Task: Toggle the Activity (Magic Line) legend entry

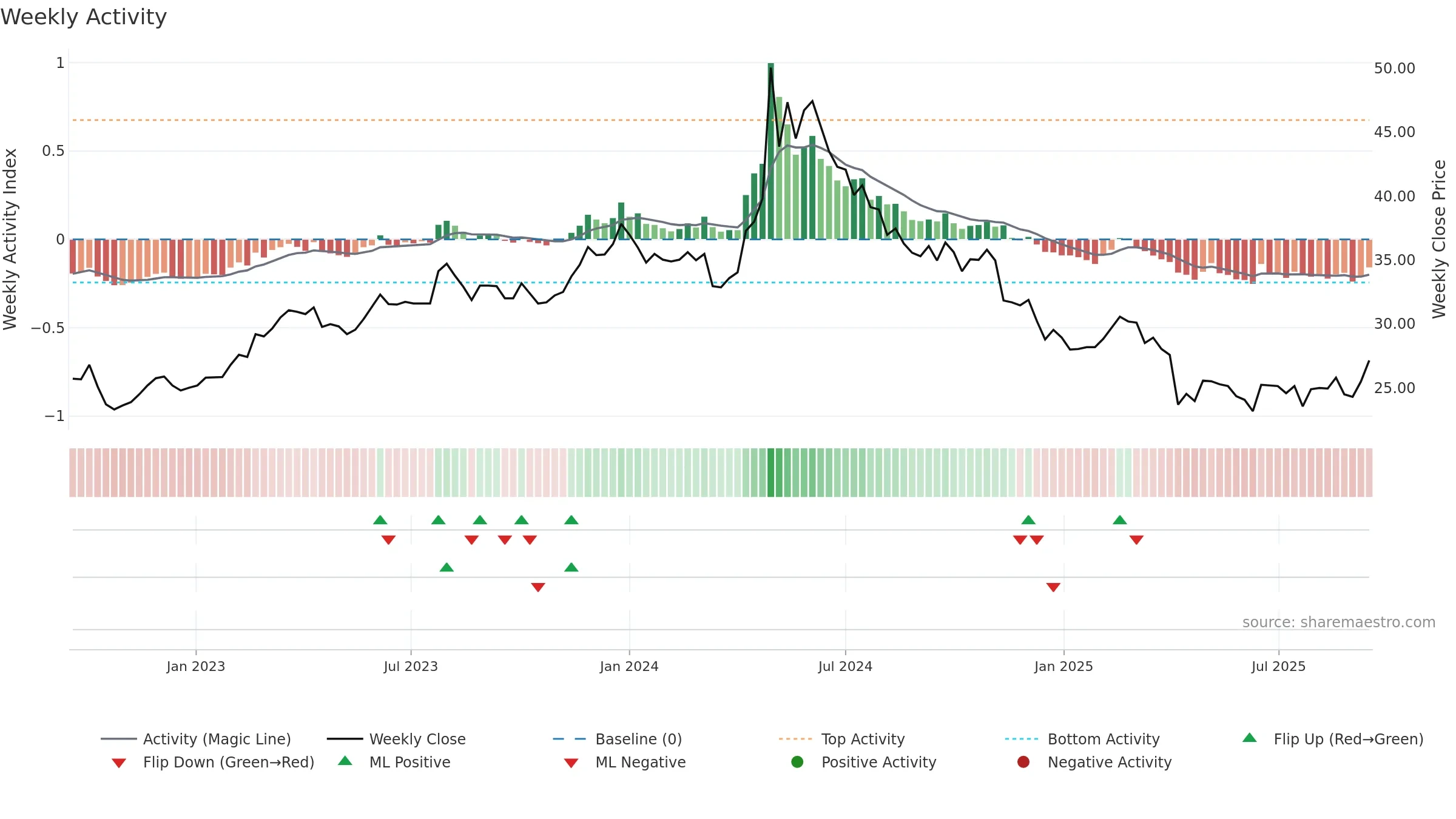Action: [x=196, y=739]
